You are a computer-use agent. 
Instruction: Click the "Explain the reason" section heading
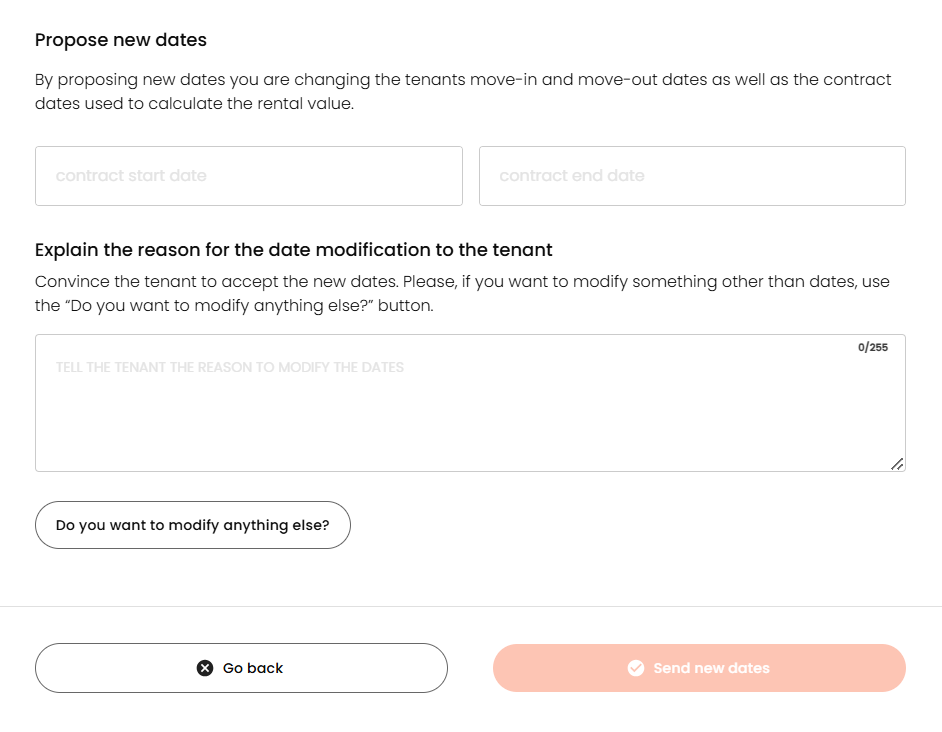294,250
